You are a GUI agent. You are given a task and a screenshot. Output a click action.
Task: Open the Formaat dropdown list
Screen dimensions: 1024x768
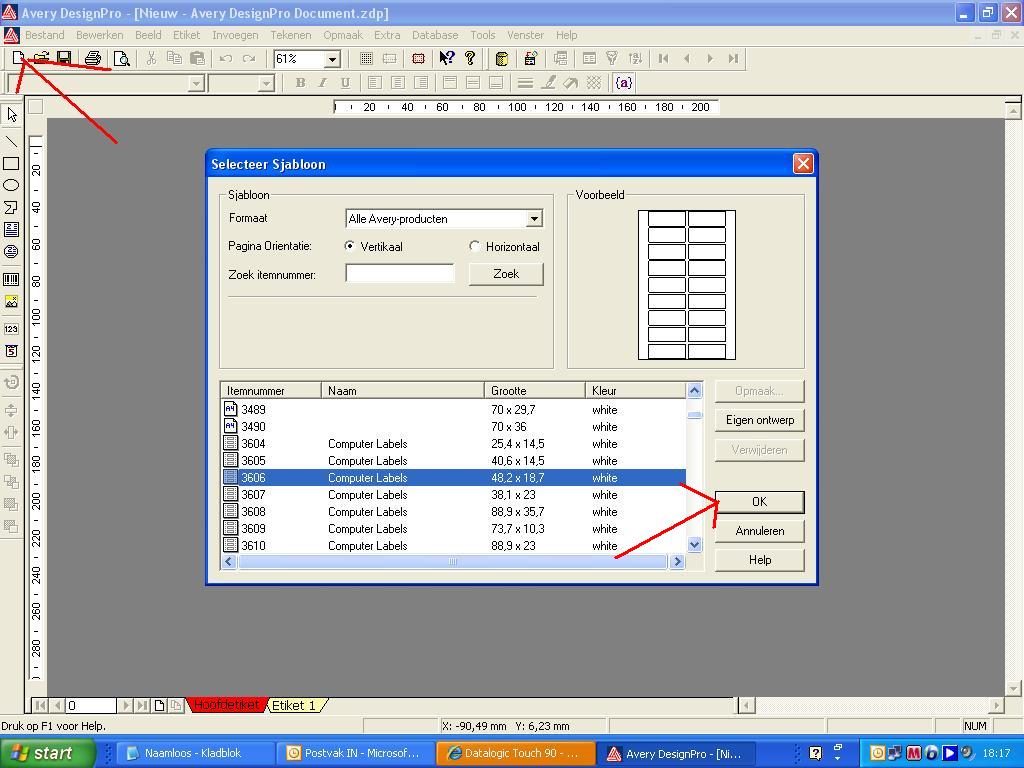[x=534, y=219]
